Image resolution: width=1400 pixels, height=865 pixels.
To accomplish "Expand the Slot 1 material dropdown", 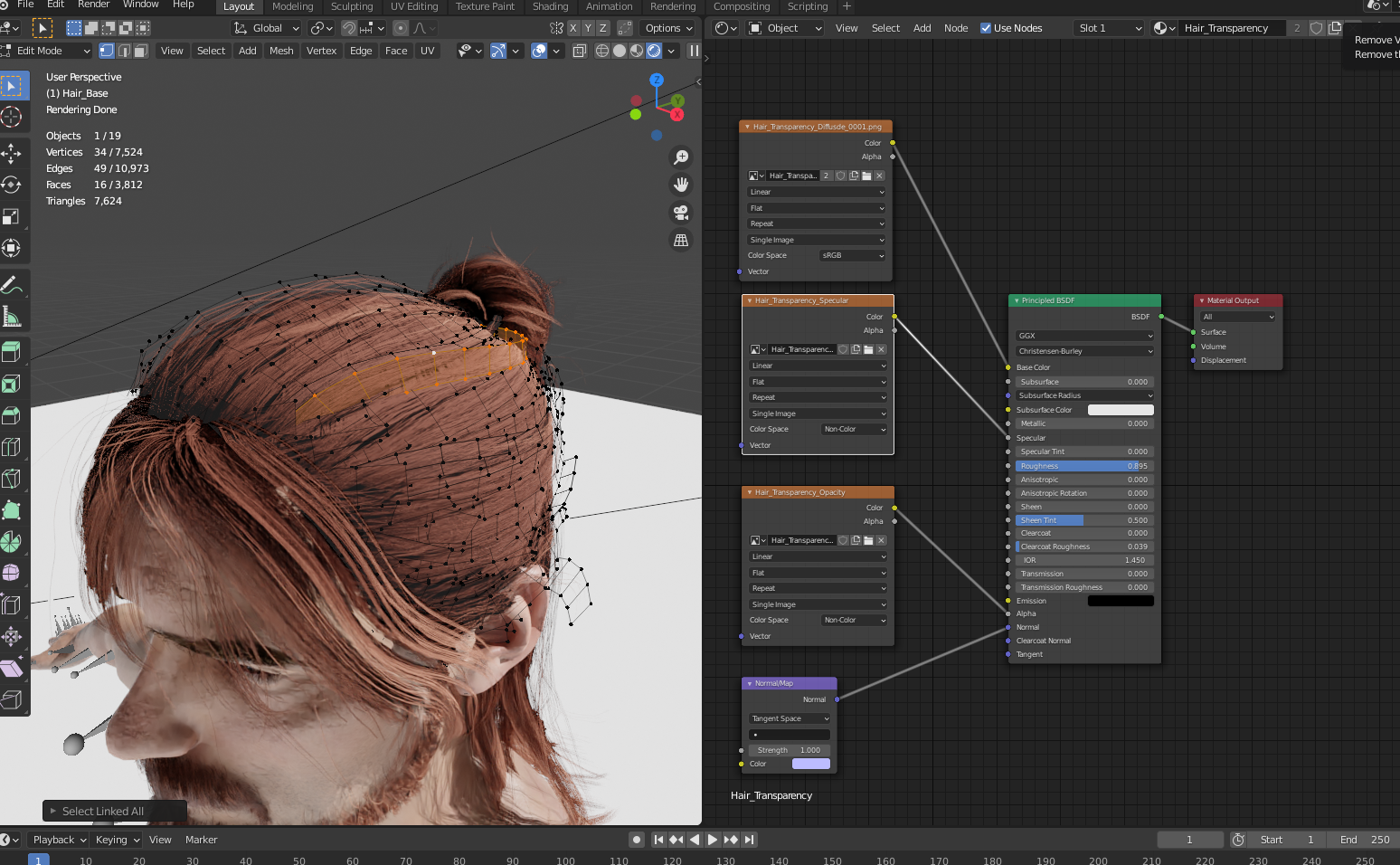I will [1110, 28].
